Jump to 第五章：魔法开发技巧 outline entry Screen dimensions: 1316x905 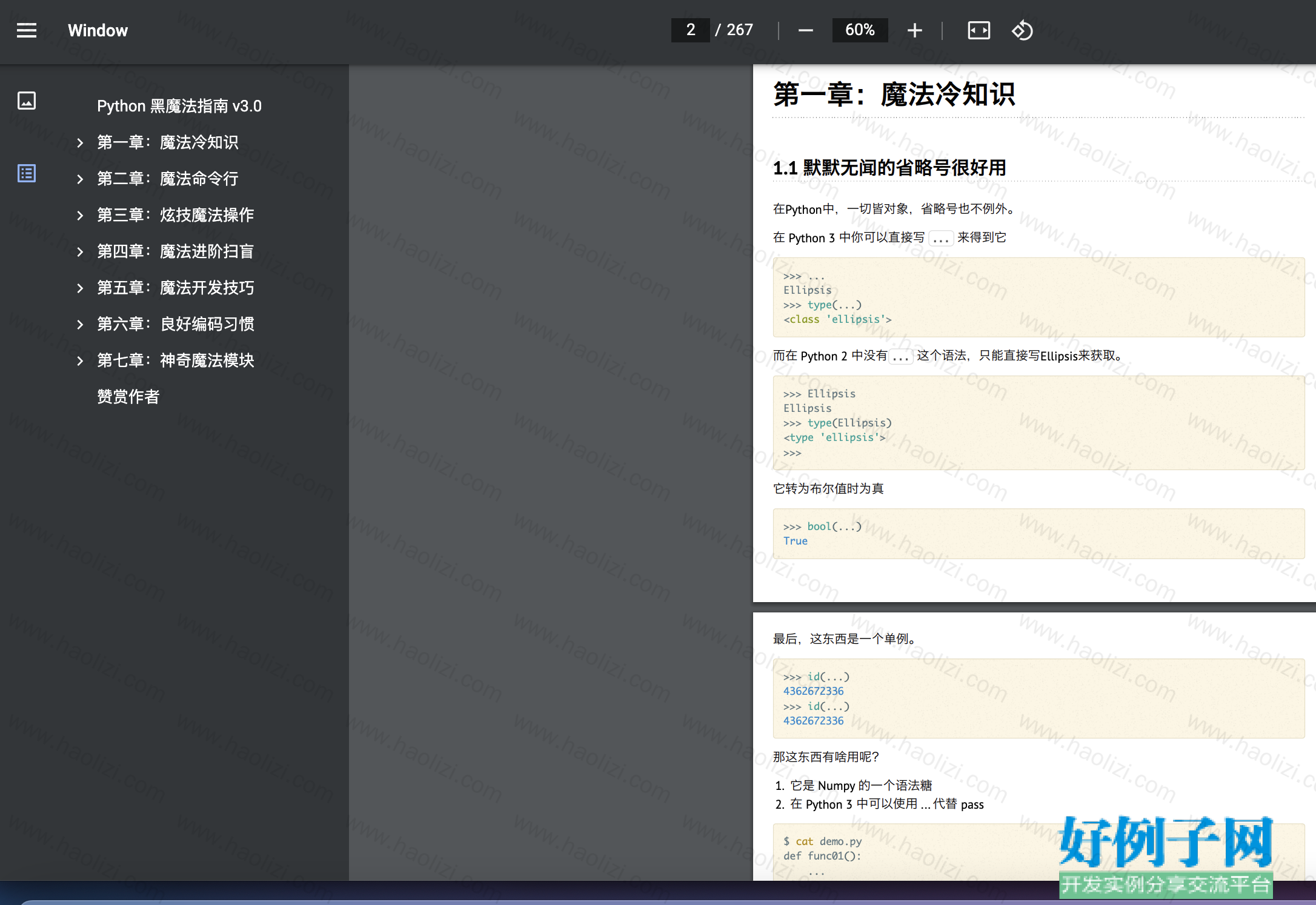coord(176,288)
